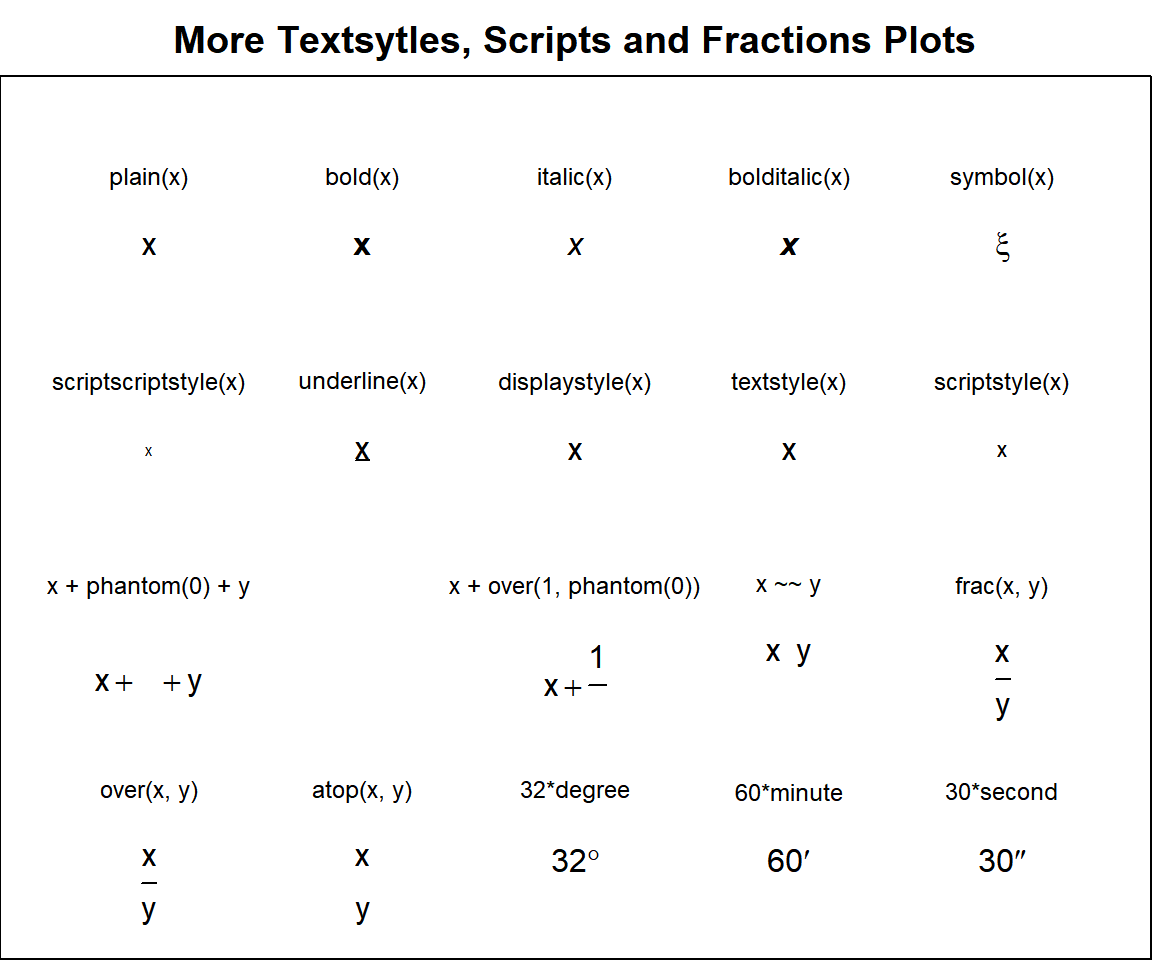Select the "bold(x)" label text
The image size is (1152, 960).
(362, 178)
